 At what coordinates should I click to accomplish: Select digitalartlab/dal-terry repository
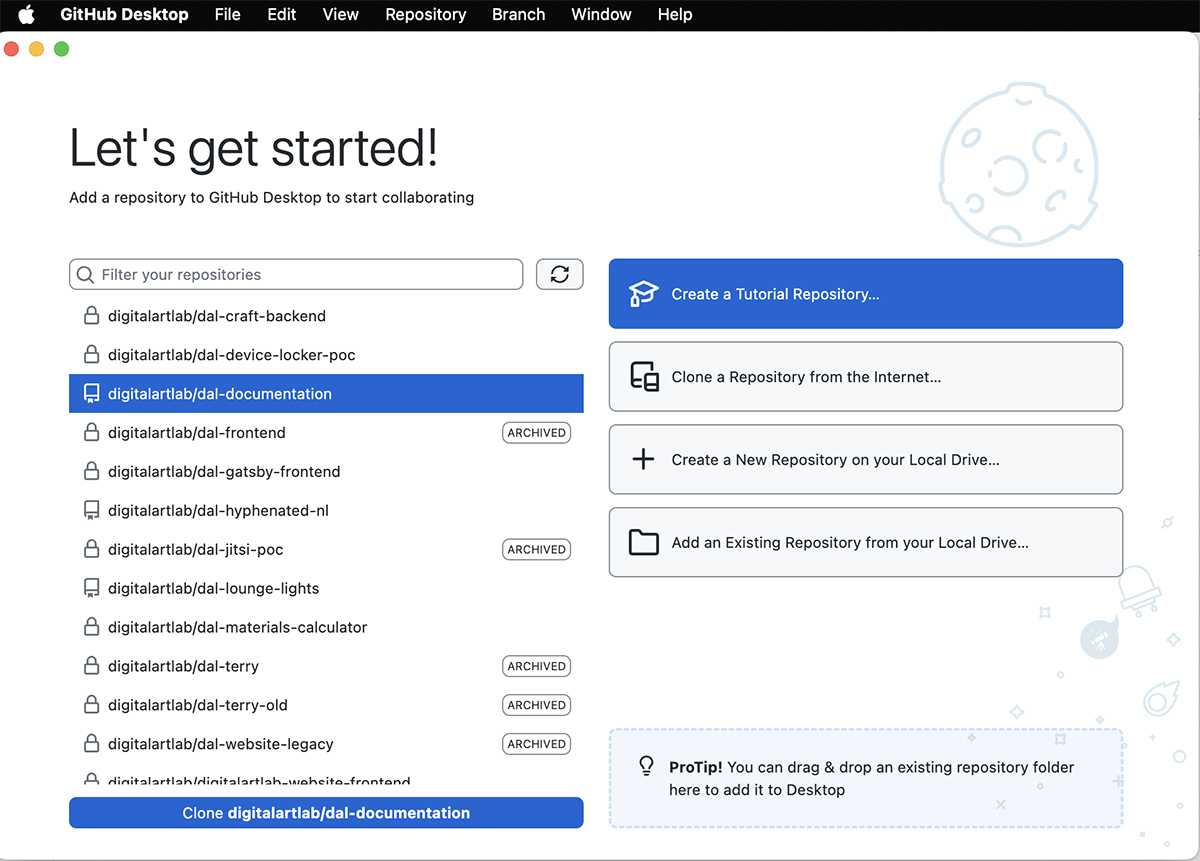(x=326, y=667)
